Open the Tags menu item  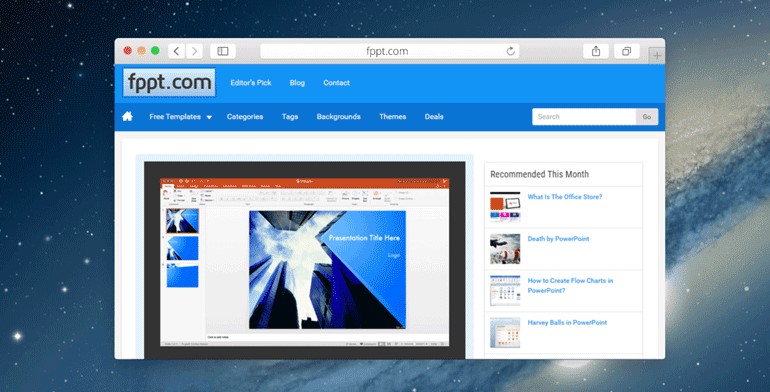[290, 116]
